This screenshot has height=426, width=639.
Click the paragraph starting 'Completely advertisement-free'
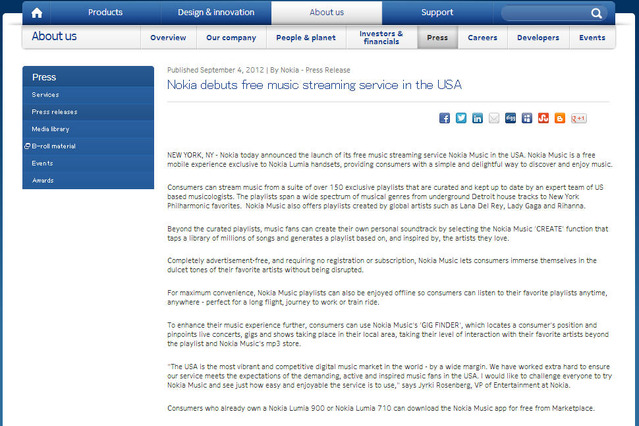[382, 265]
